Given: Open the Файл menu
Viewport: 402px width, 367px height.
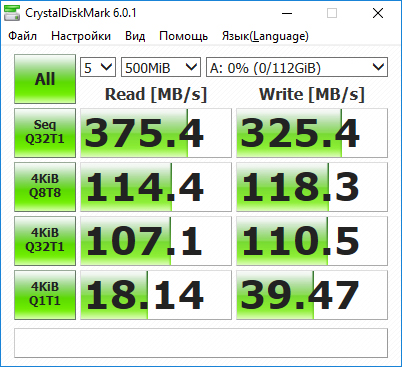Looking at the screenshot, I should point(22,36).
